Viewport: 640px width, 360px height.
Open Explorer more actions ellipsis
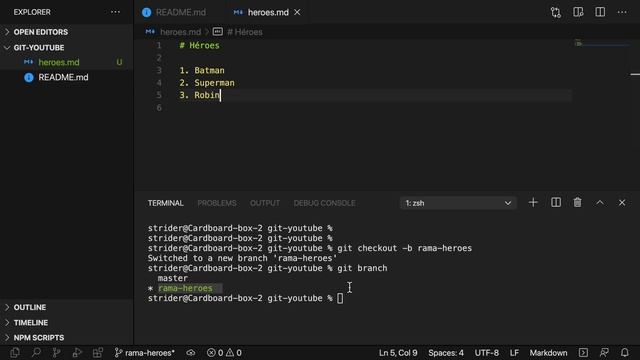pyautogui.click(x=115, y=12)
